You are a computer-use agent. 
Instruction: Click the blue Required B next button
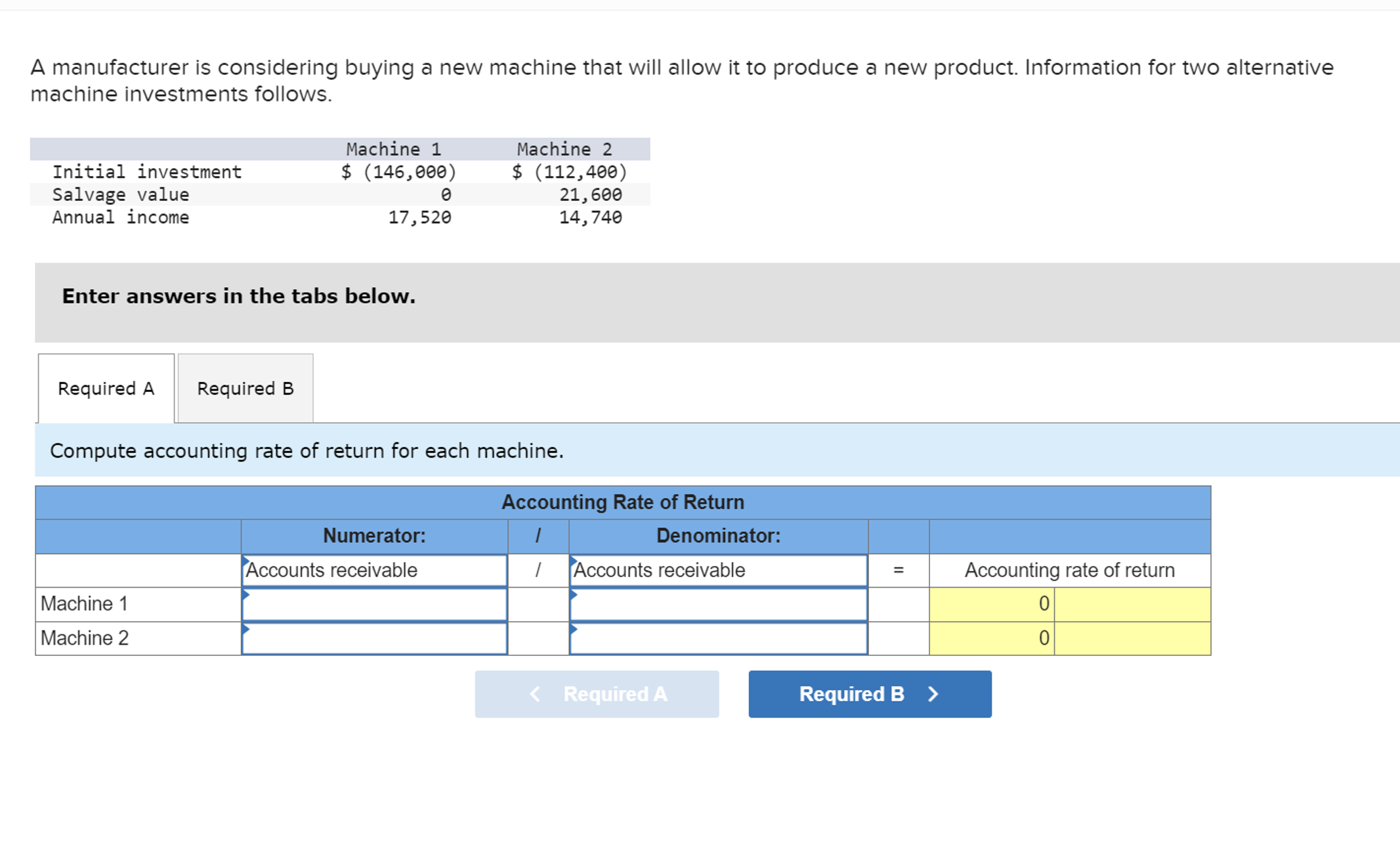pyautogui.click(x=869, y=694)
